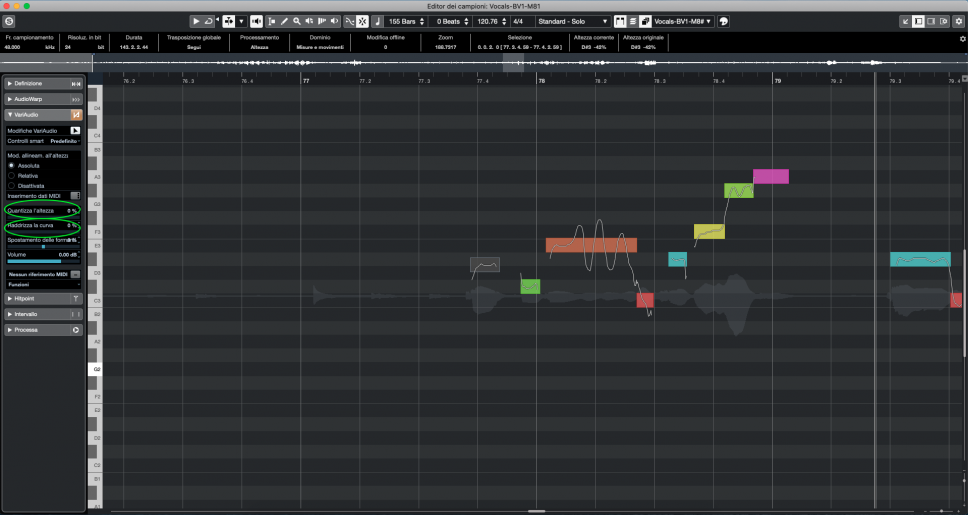
Task: Select the zoom magnifier tool
Action: 297,21
